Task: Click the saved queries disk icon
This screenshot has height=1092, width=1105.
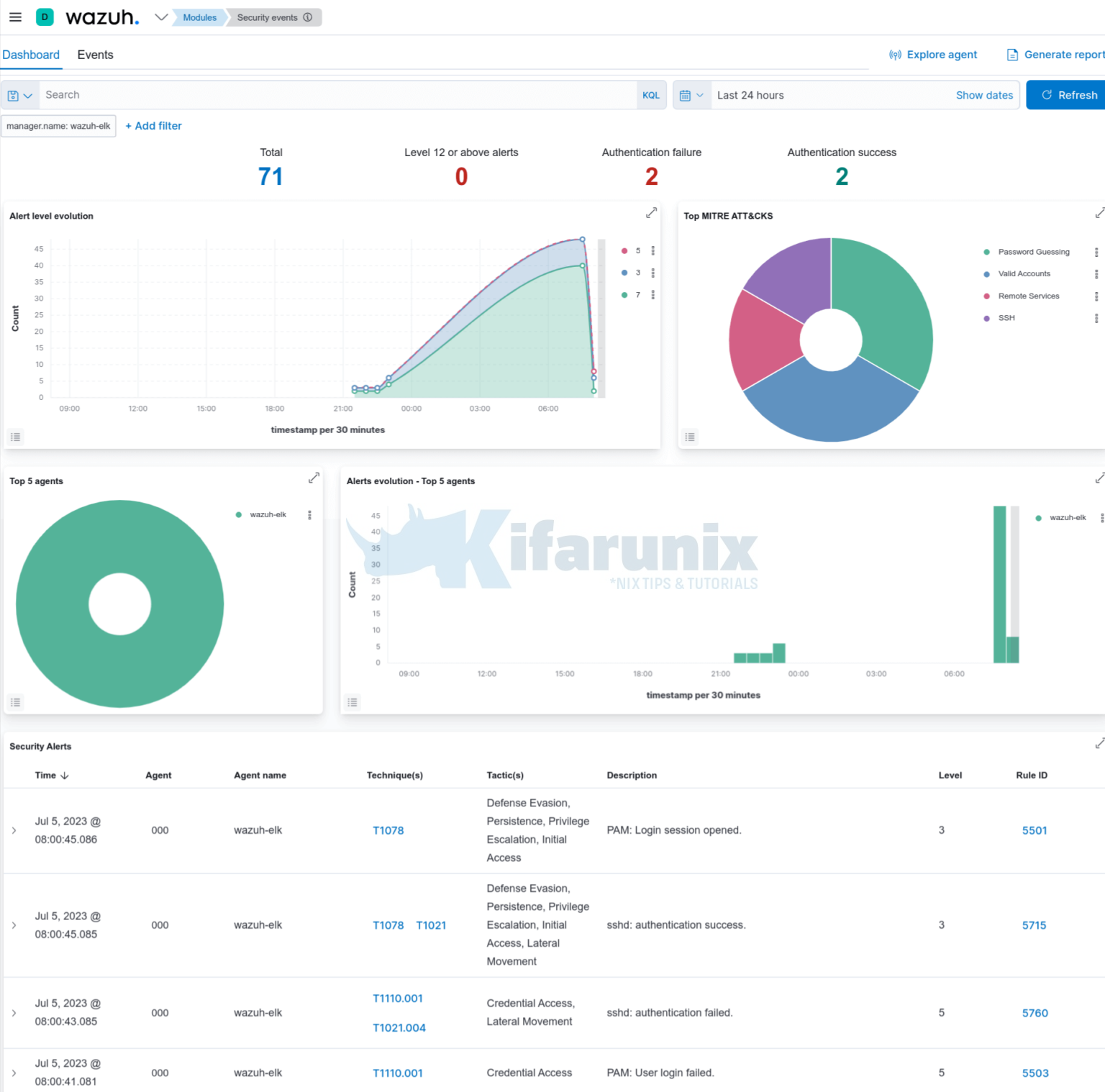Action: coord(12,94)
